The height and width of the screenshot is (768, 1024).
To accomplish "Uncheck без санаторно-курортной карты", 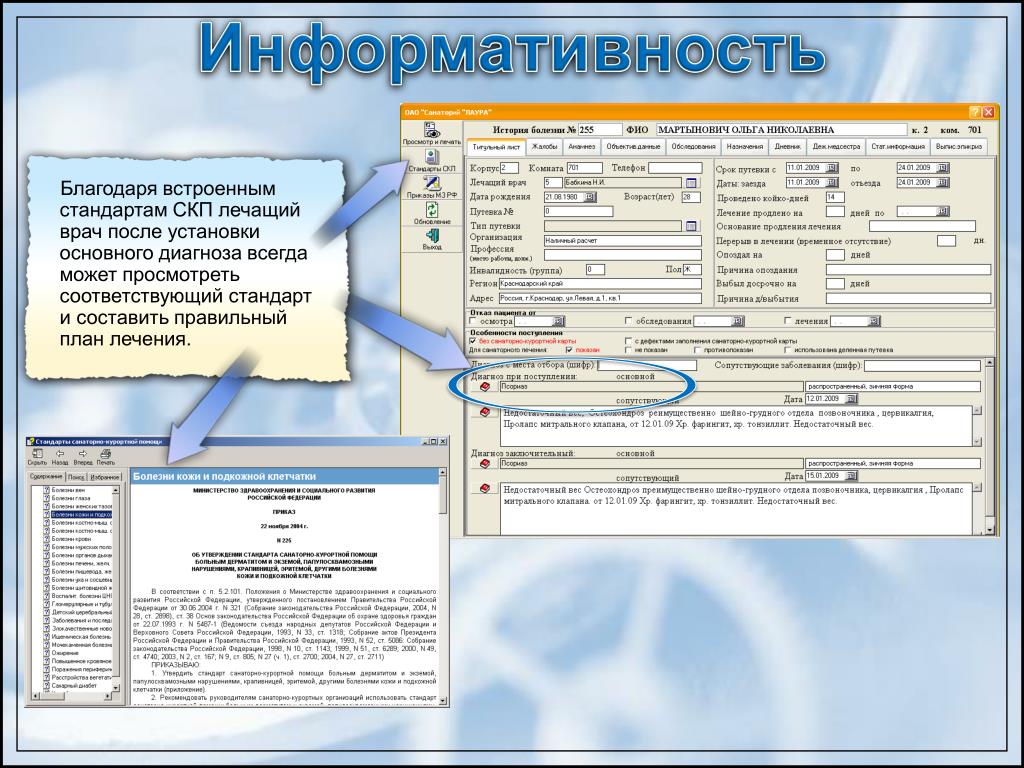I will point(473,341).
